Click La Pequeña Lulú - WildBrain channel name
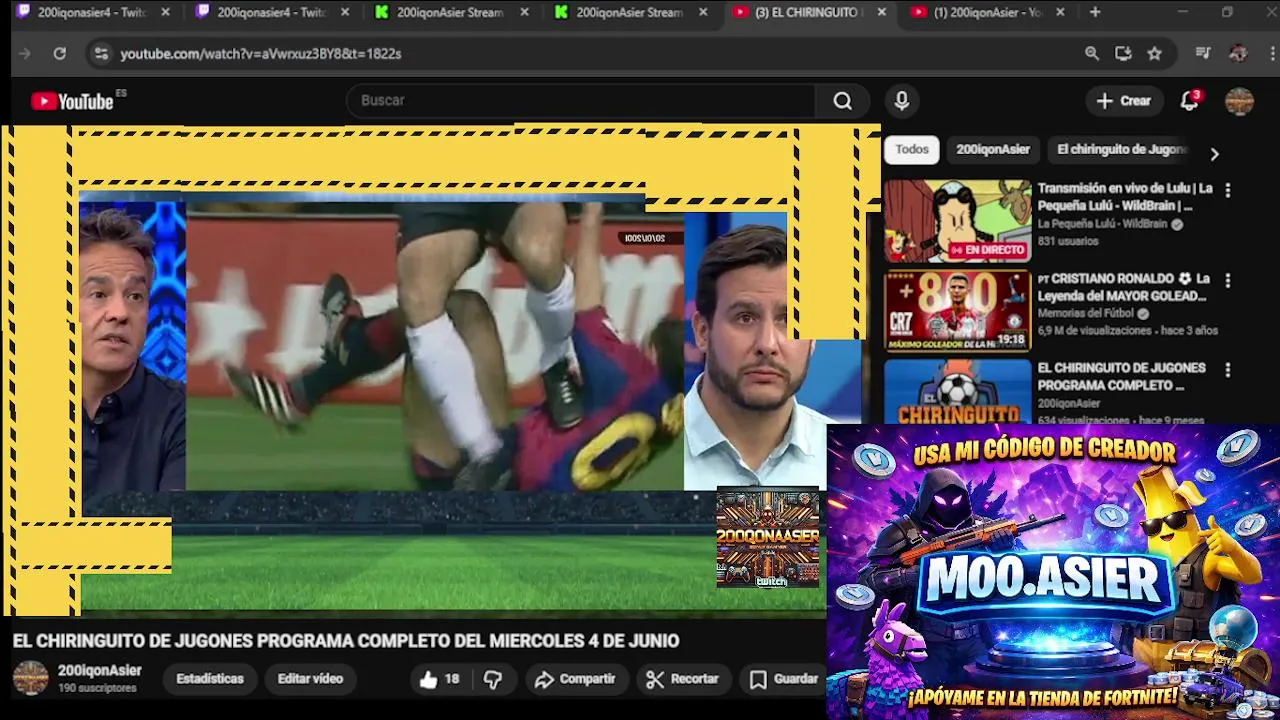The height and width of the screenshot is (720, 1280). [1102, 224]
